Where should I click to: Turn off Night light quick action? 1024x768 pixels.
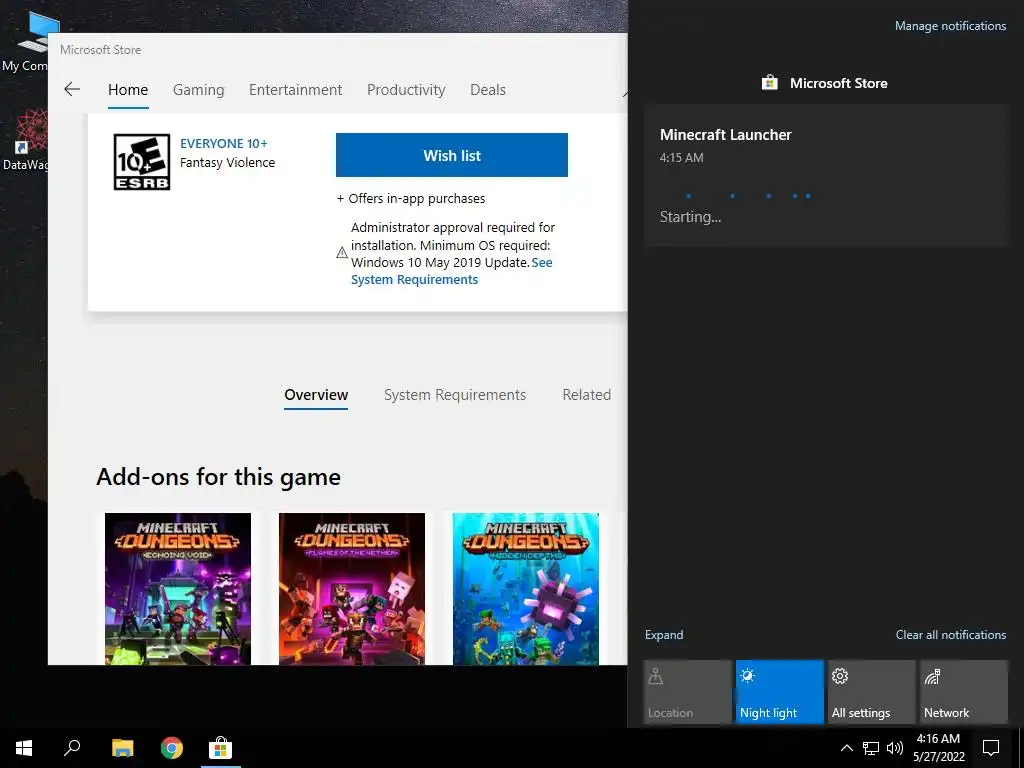780,692
